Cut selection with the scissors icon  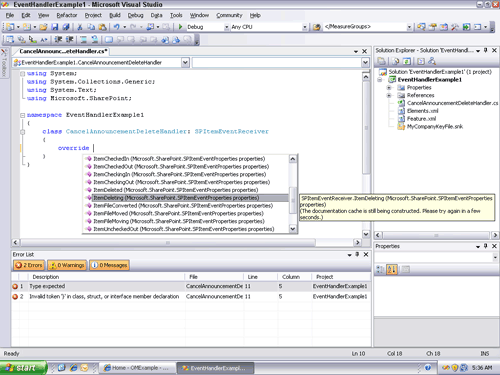pyautogui.click(x=80, y=27)
